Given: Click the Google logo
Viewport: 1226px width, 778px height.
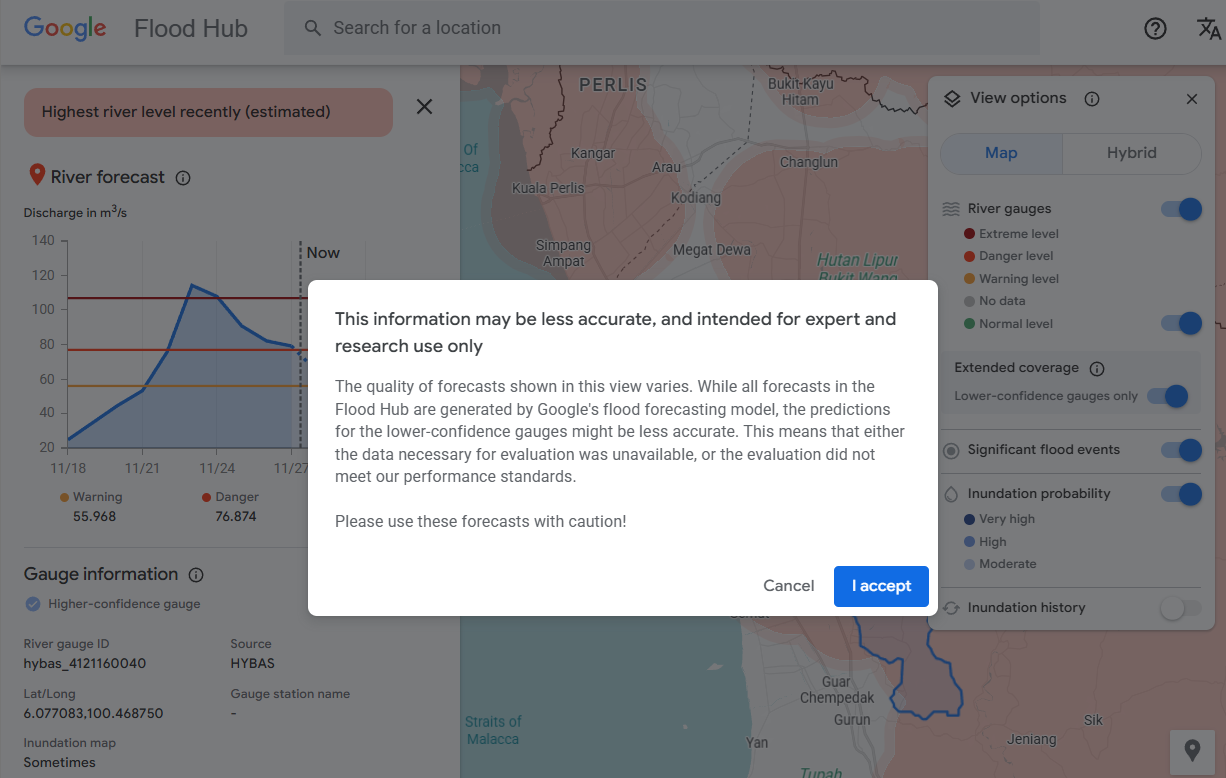Looking at the screenshot, I should pos(65,28).
